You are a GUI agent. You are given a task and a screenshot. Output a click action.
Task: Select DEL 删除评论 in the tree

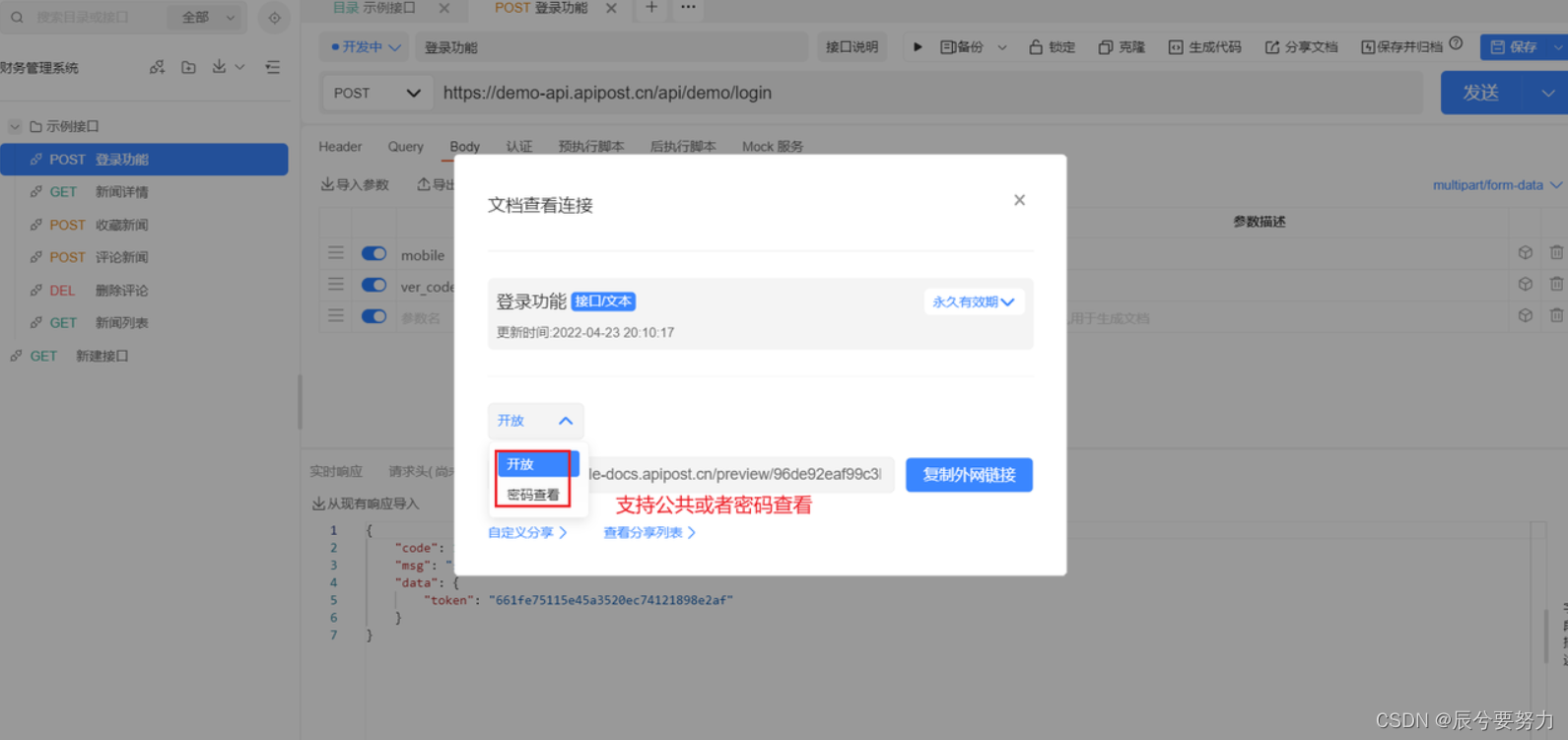tap(144, 291)
